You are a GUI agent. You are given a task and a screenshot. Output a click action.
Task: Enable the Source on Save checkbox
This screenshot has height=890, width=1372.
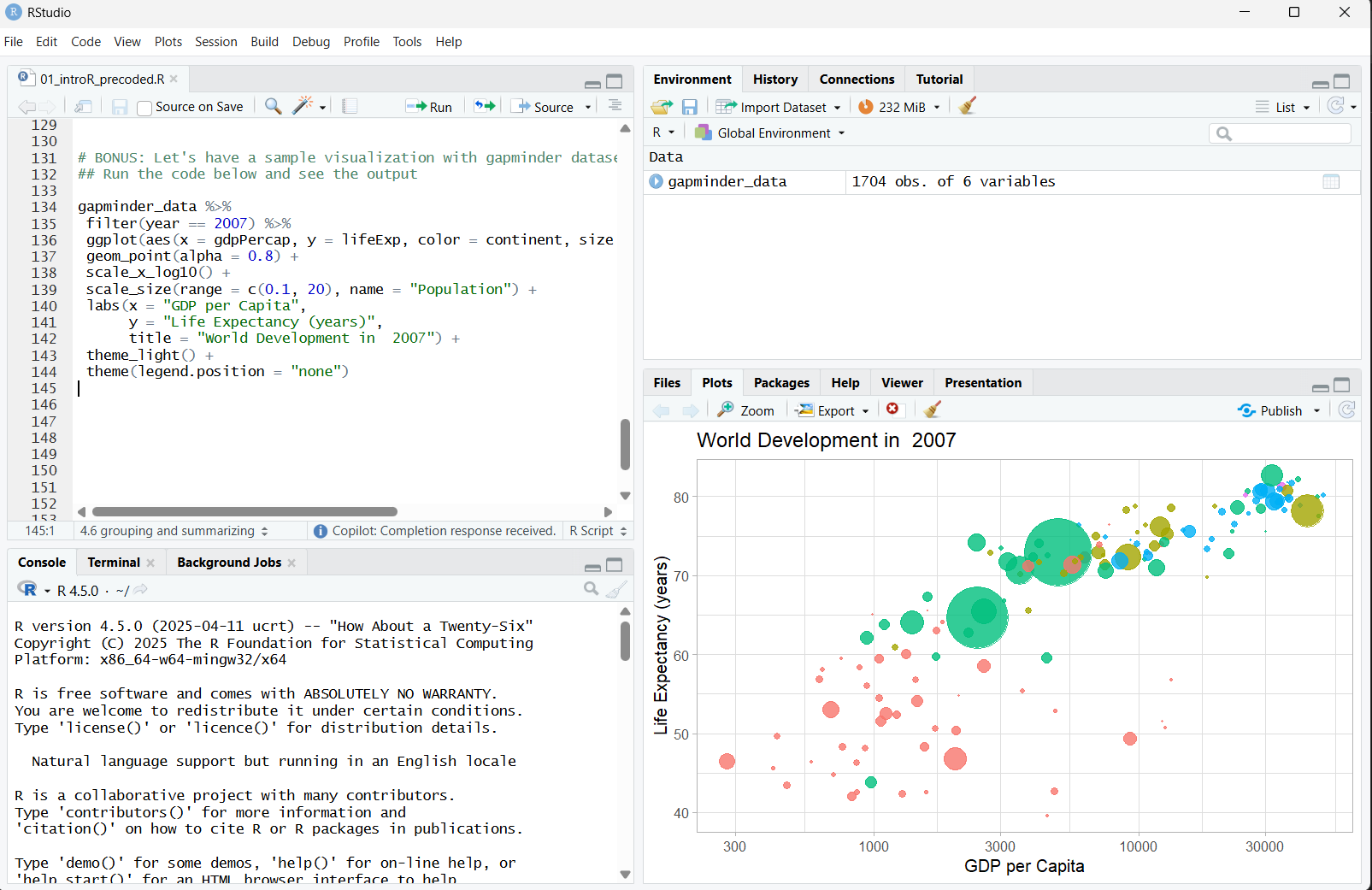(145, 108)
